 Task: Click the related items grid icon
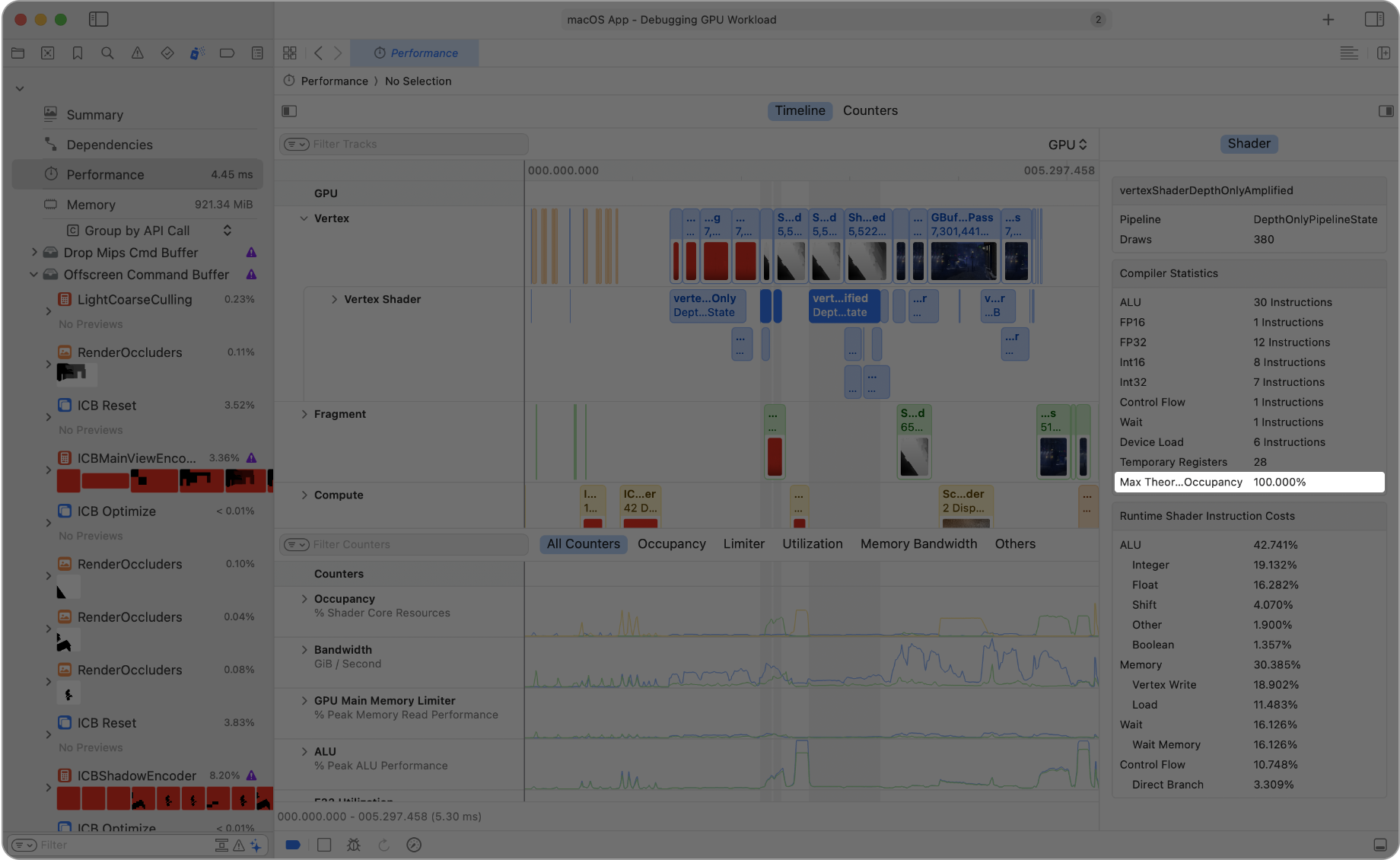(x=290, y=53)
